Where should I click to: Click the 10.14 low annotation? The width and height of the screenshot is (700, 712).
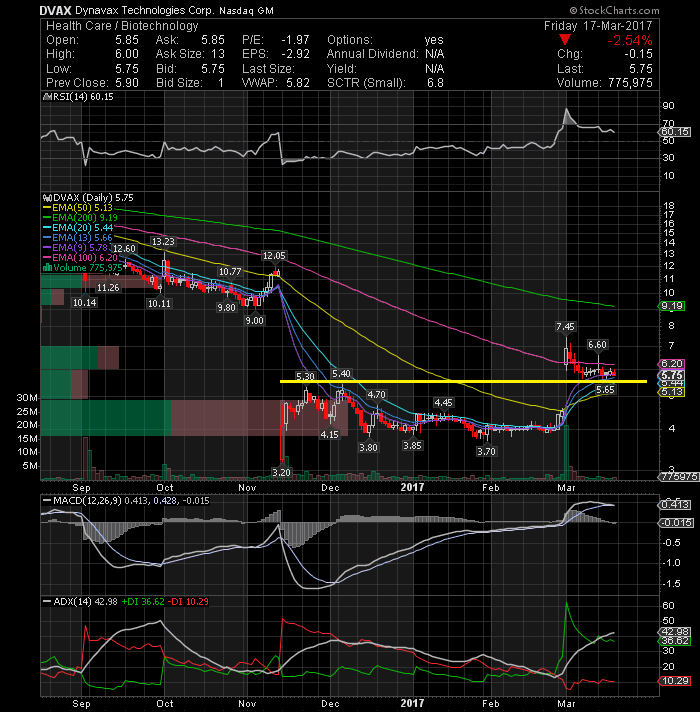tap(84, 302)
